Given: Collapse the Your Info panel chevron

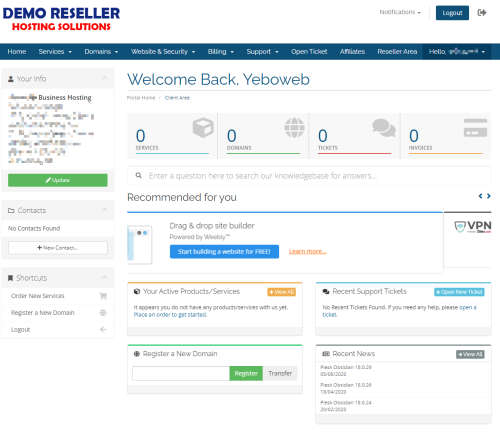Looking at the screenshot, I should pos(104,78).
